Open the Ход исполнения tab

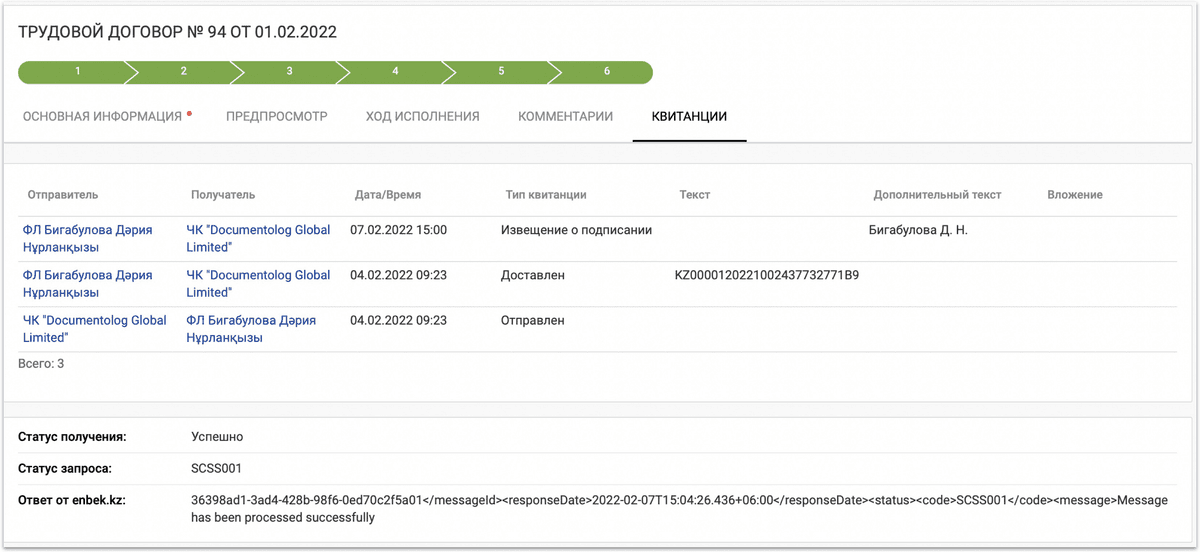(422, 116)
